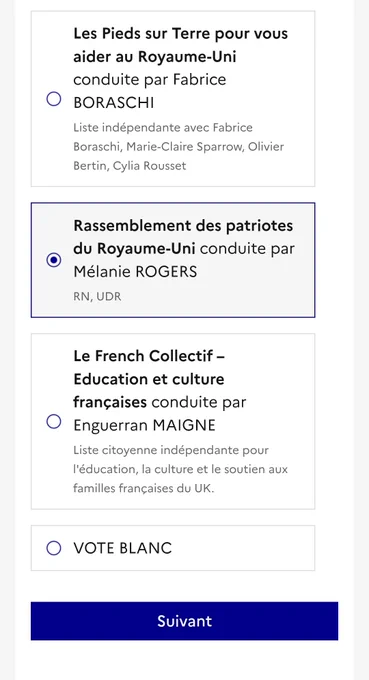Screen dimensions: 369x680
Task: Click the 'Liste citoyenne indépendante pour' description line
Action: (171, 450)
